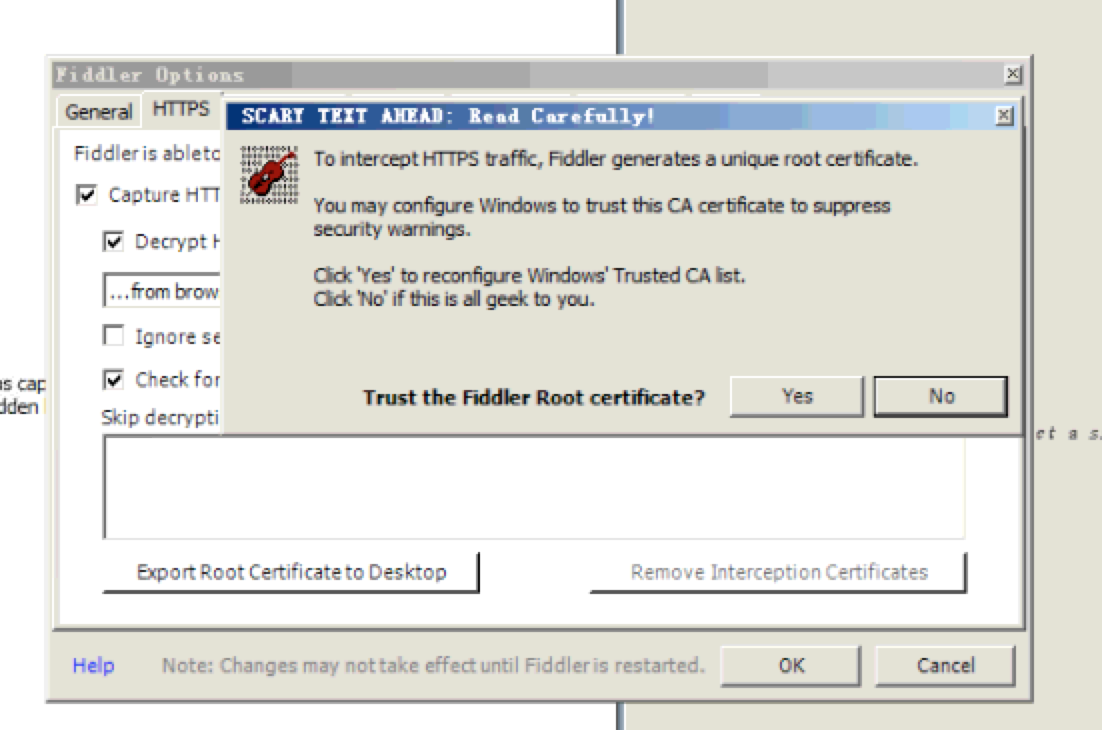Viewport: 1102px width, 730px height.
Task: Click Yes to trust Fiddler Root certificate
Action: click(796, 396)
